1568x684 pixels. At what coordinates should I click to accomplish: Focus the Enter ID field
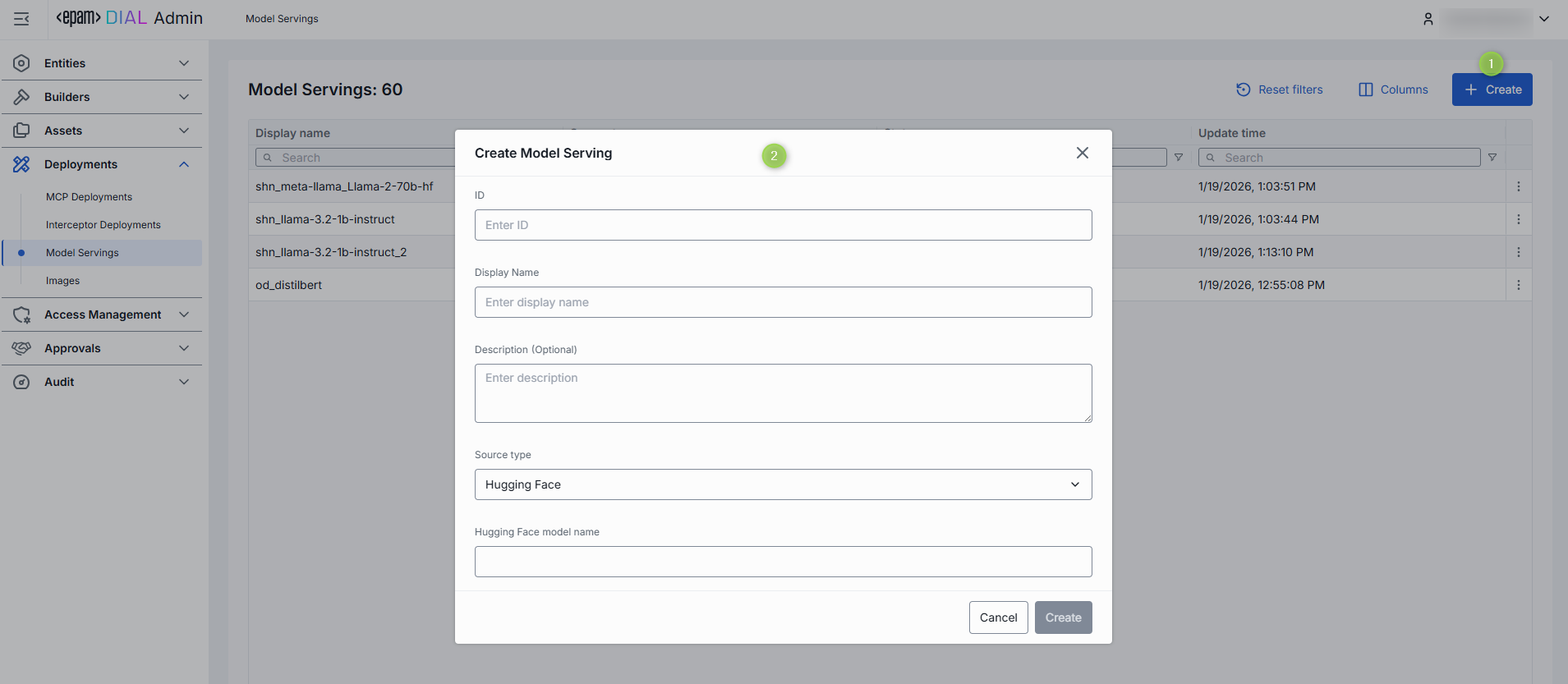click(783, 225)
